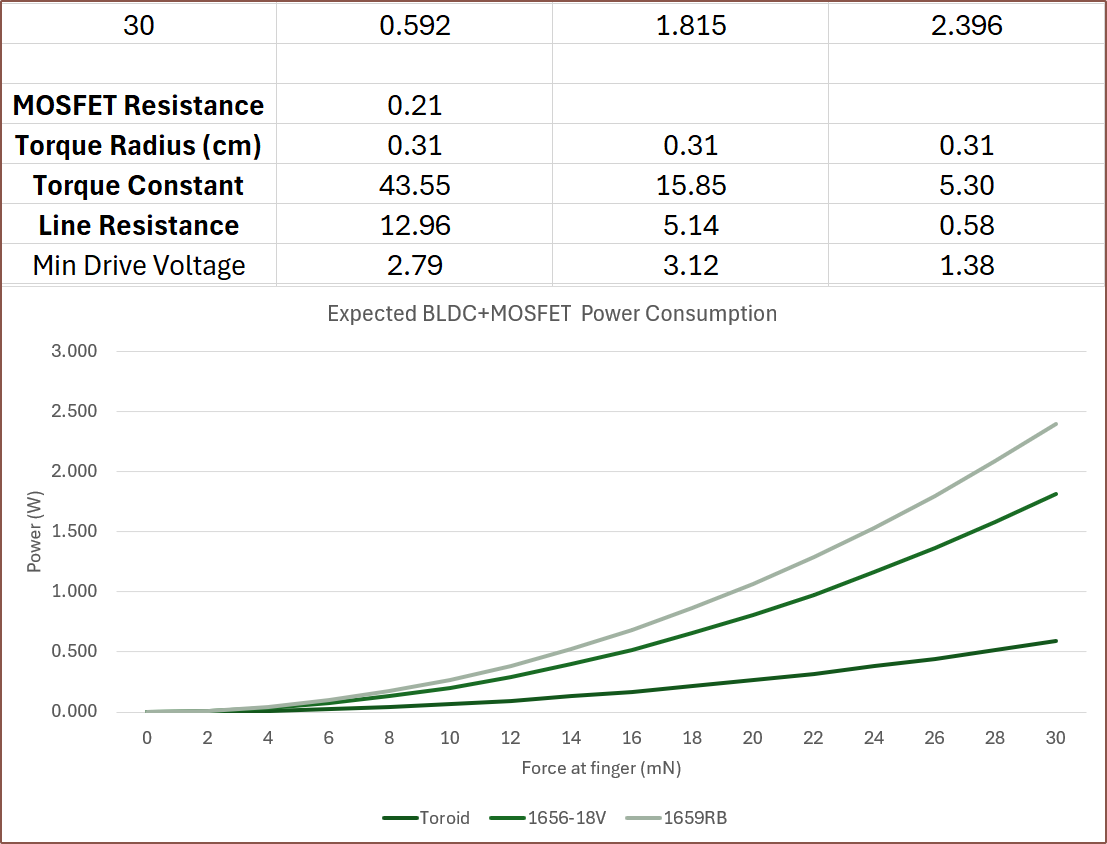
Task: Click the cell containing 5.14
Action: [x=690, y=226]
